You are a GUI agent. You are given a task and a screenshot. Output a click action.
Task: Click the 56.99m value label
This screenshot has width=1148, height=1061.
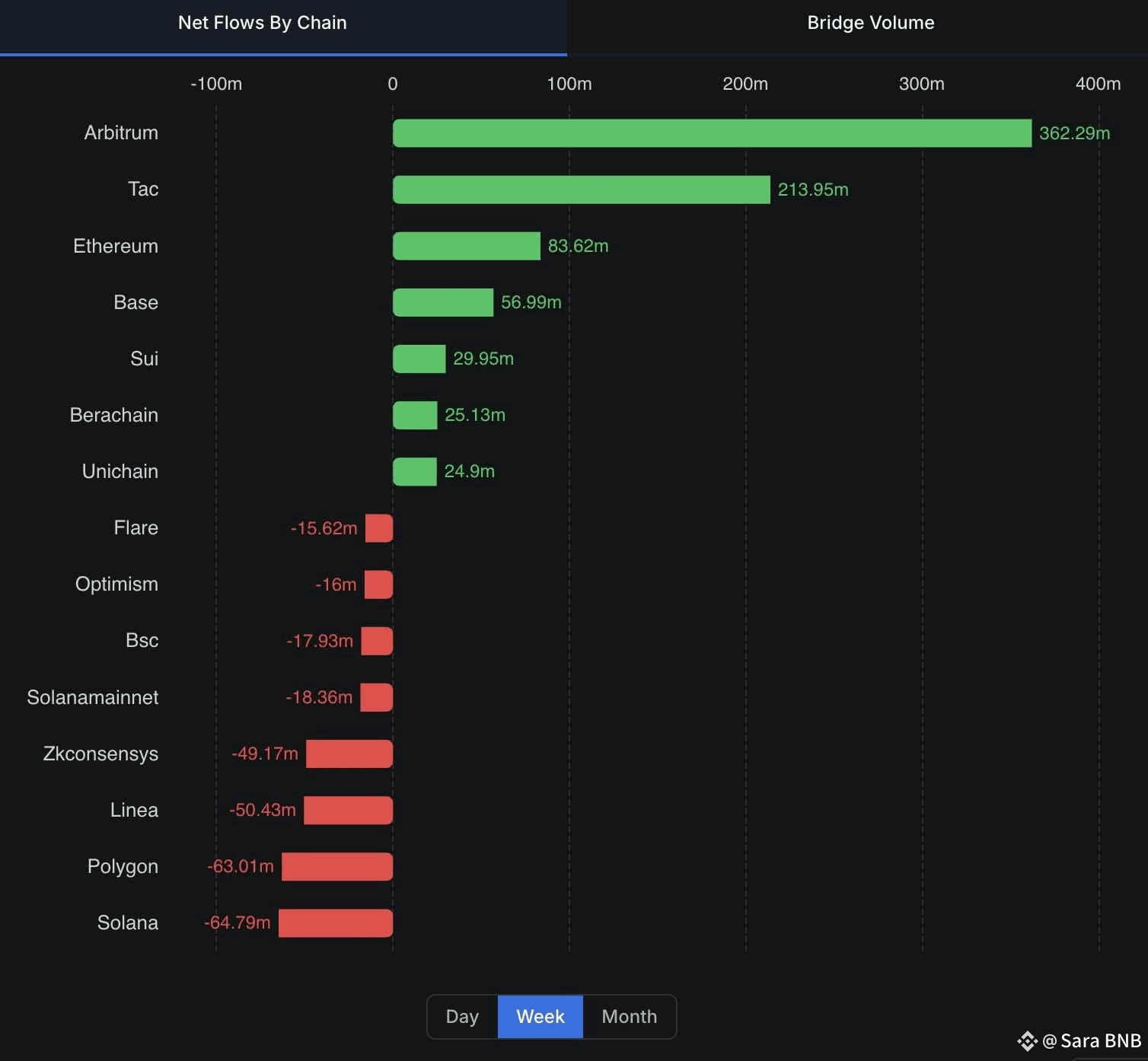(531, 302)
